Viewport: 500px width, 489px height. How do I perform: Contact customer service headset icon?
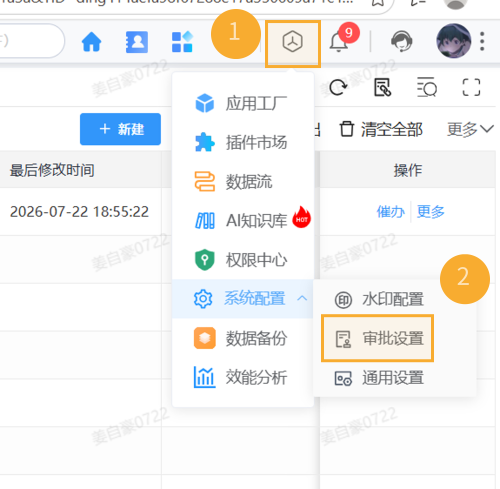tap(401, 41)
